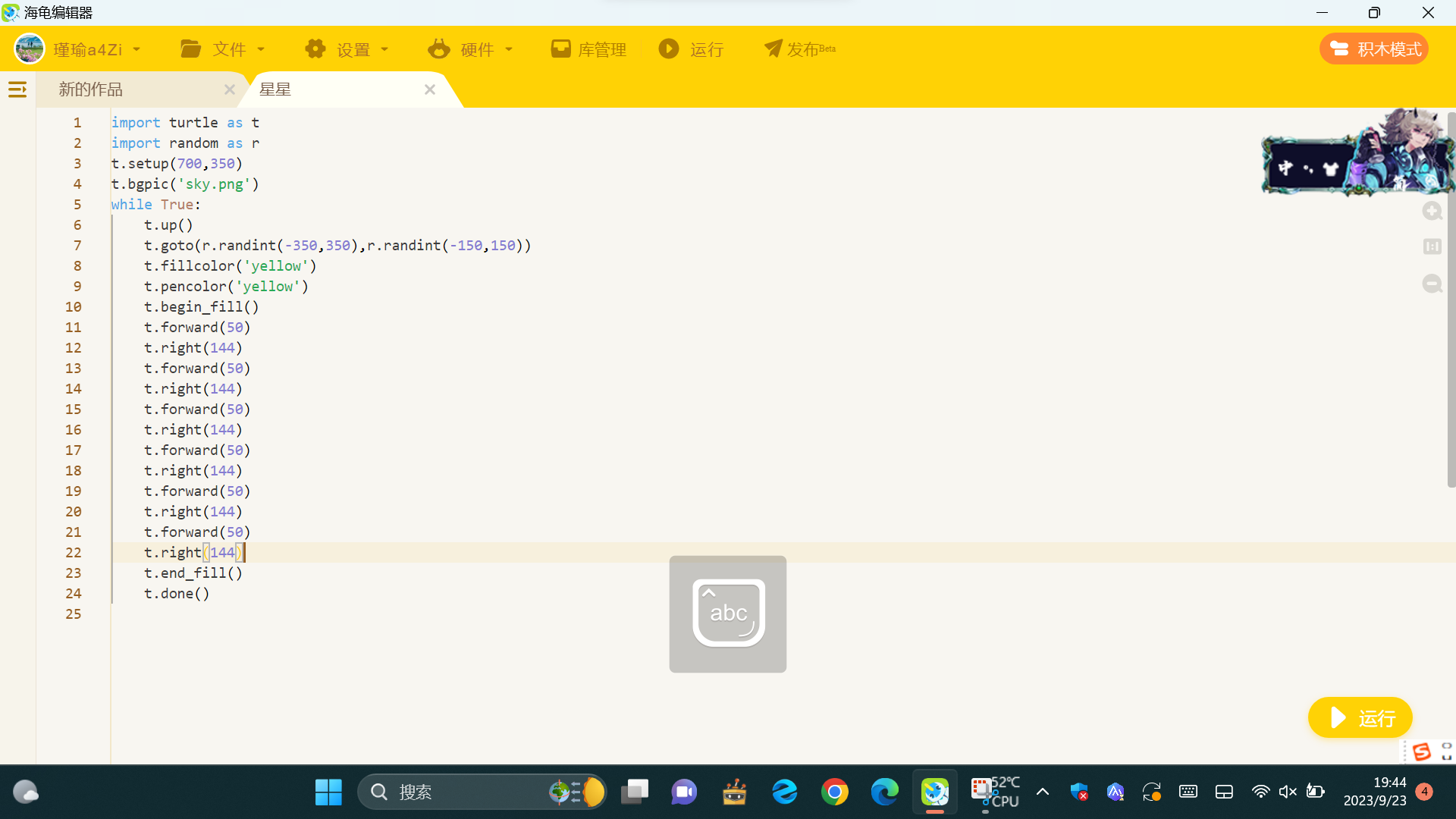
Task: Click the paper plane publish icon
Action: [x=773, y=49]
